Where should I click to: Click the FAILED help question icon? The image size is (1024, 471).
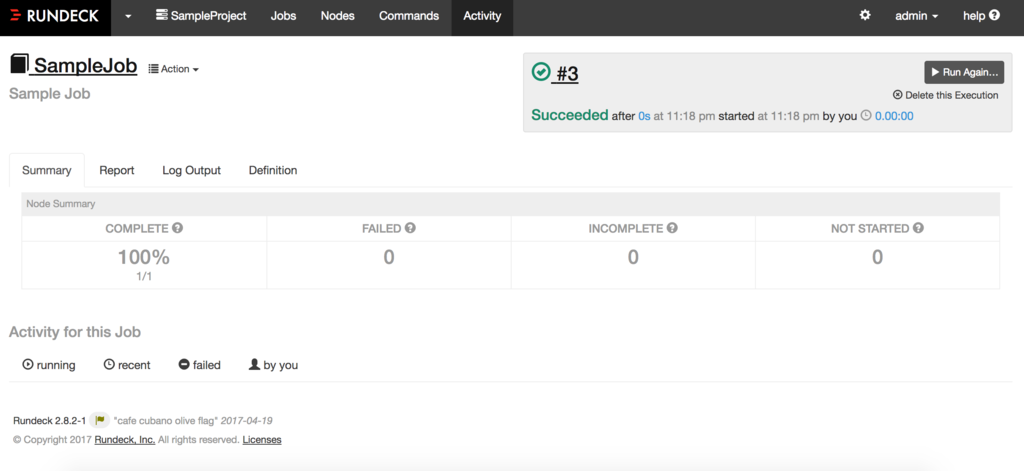[x=410, y=228]
